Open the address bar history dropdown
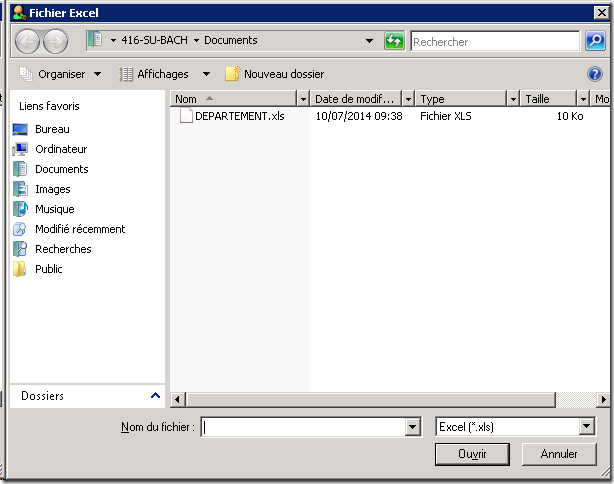Screen dimensions: 614x484 (370, 41)
